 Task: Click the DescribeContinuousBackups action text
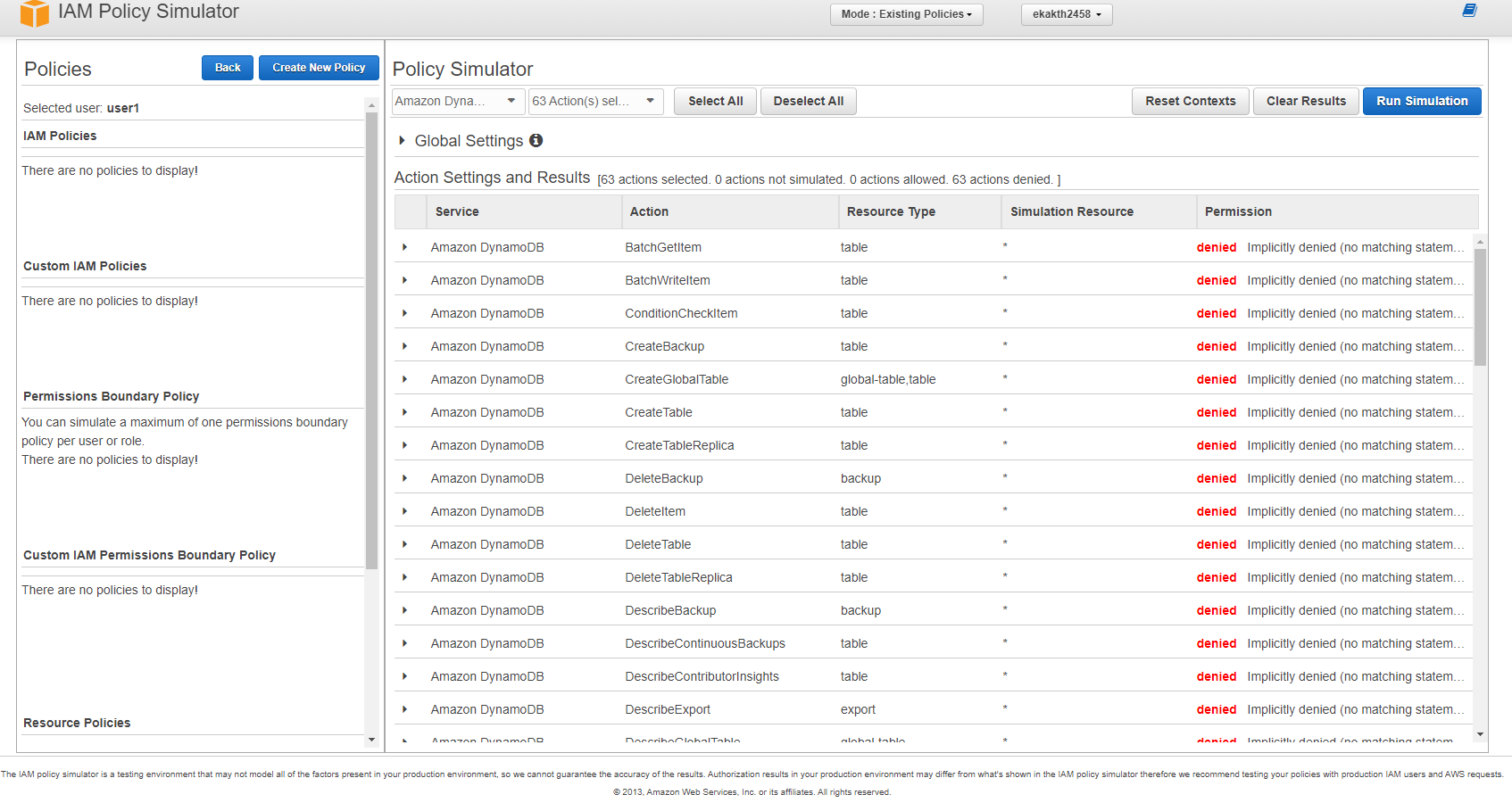pyautogui.click(x=705, y=643)
